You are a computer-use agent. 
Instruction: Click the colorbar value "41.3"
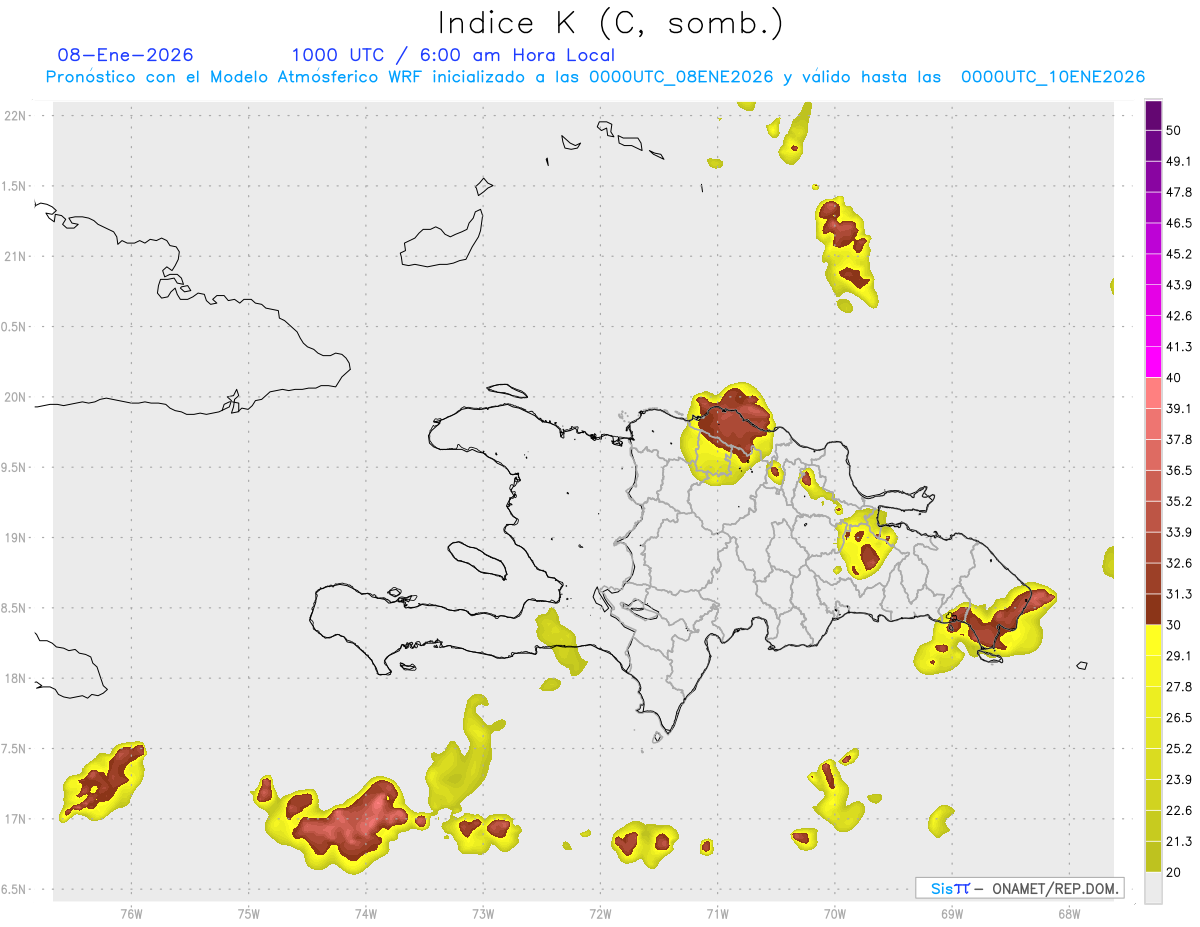click(1179, 348)
